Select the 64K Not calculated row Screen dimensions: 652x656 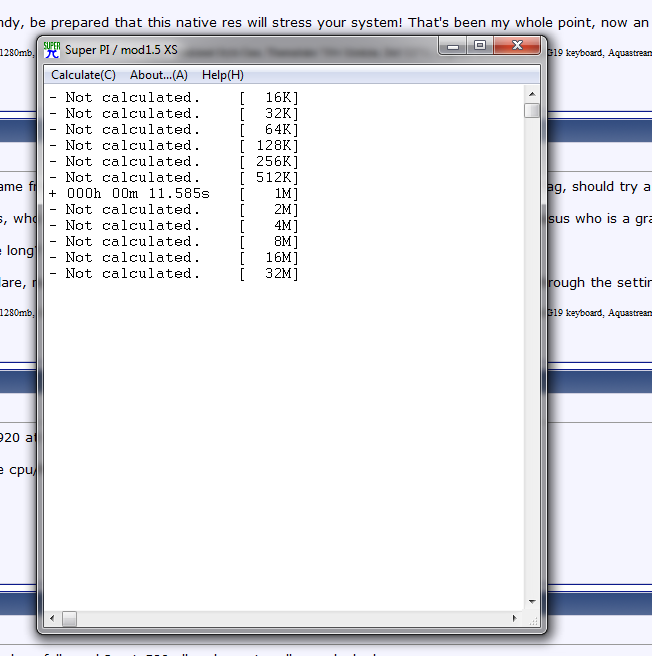(x=174, y=129)
